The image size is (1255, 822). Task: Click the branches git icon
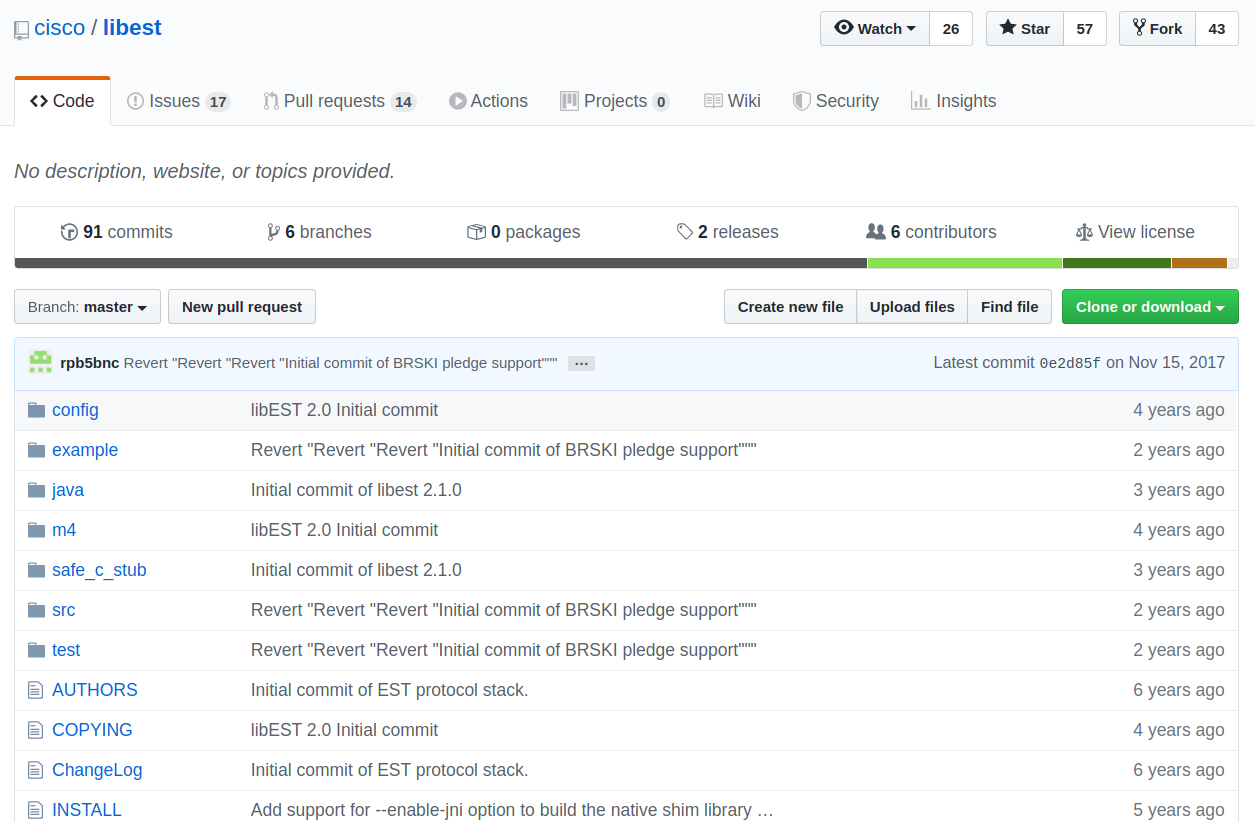[273, 232]
